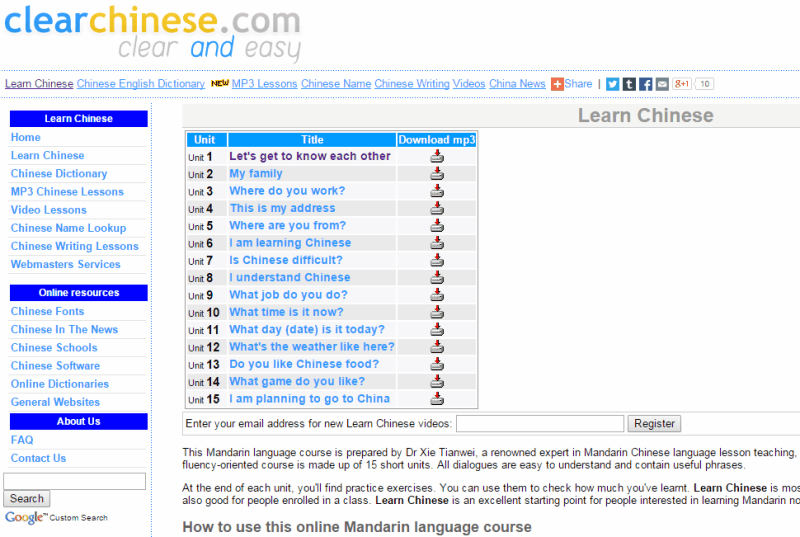Viewport: 800px width, 537px height.
Task: Open Chinese Fonts resource link
Action: (47, 311)
